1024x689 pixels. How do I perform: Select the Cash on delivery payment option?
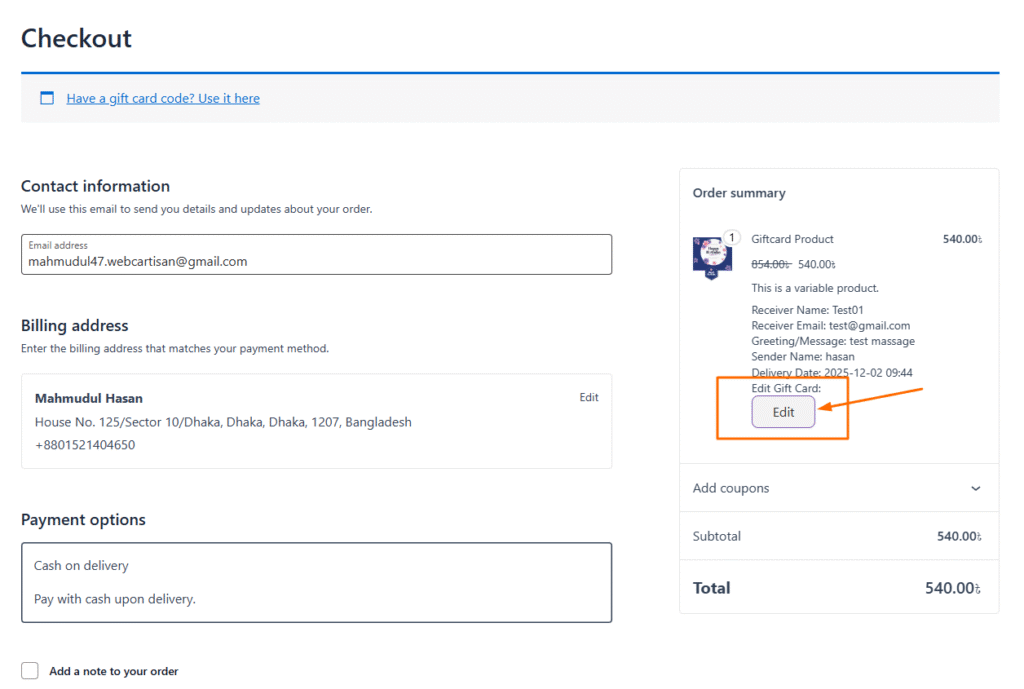tap(82, 566)
